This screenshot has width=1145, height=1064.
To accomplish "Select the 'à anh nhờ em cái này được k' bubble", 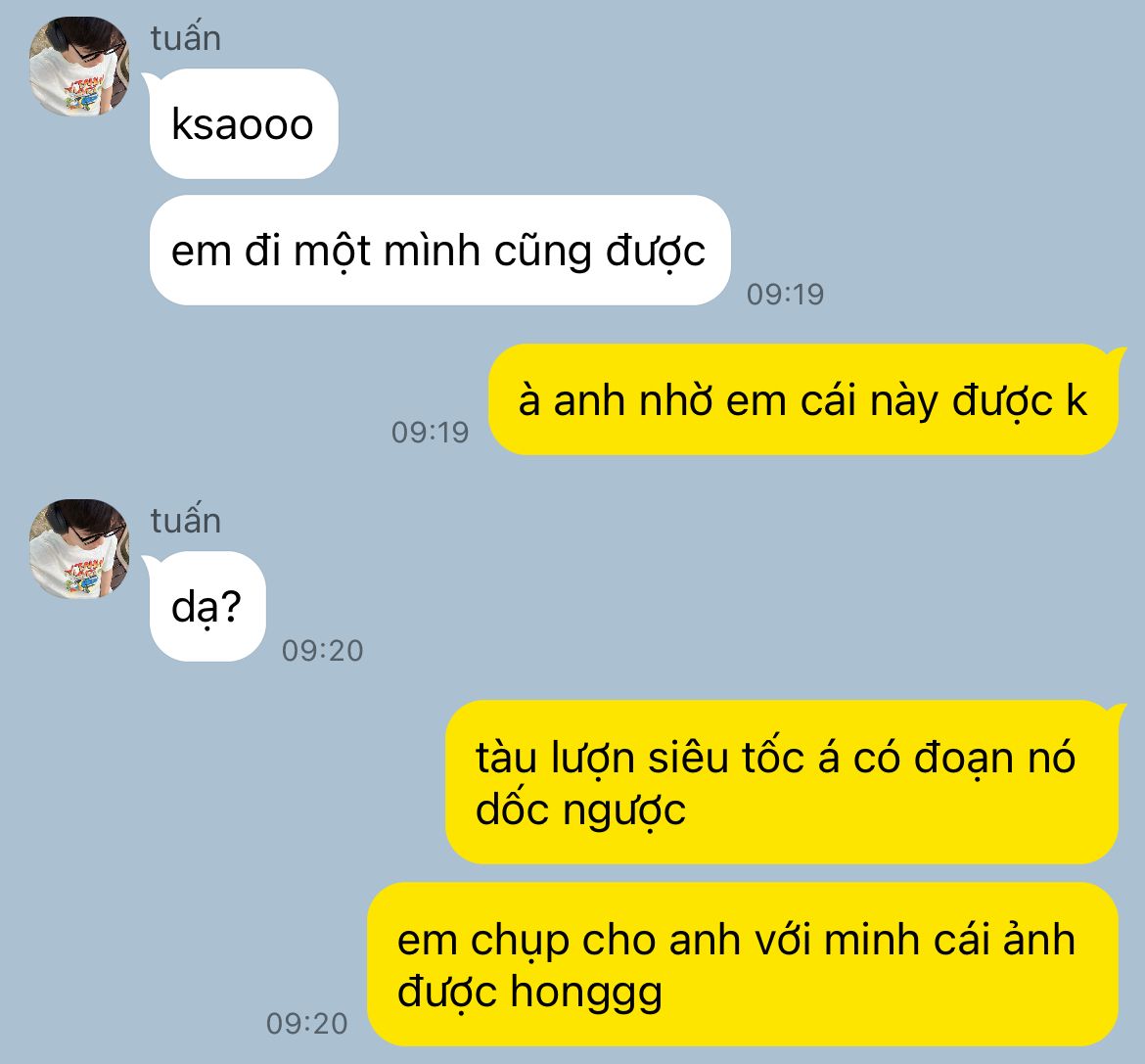I will pyautogui.click(x=803, y=400).
